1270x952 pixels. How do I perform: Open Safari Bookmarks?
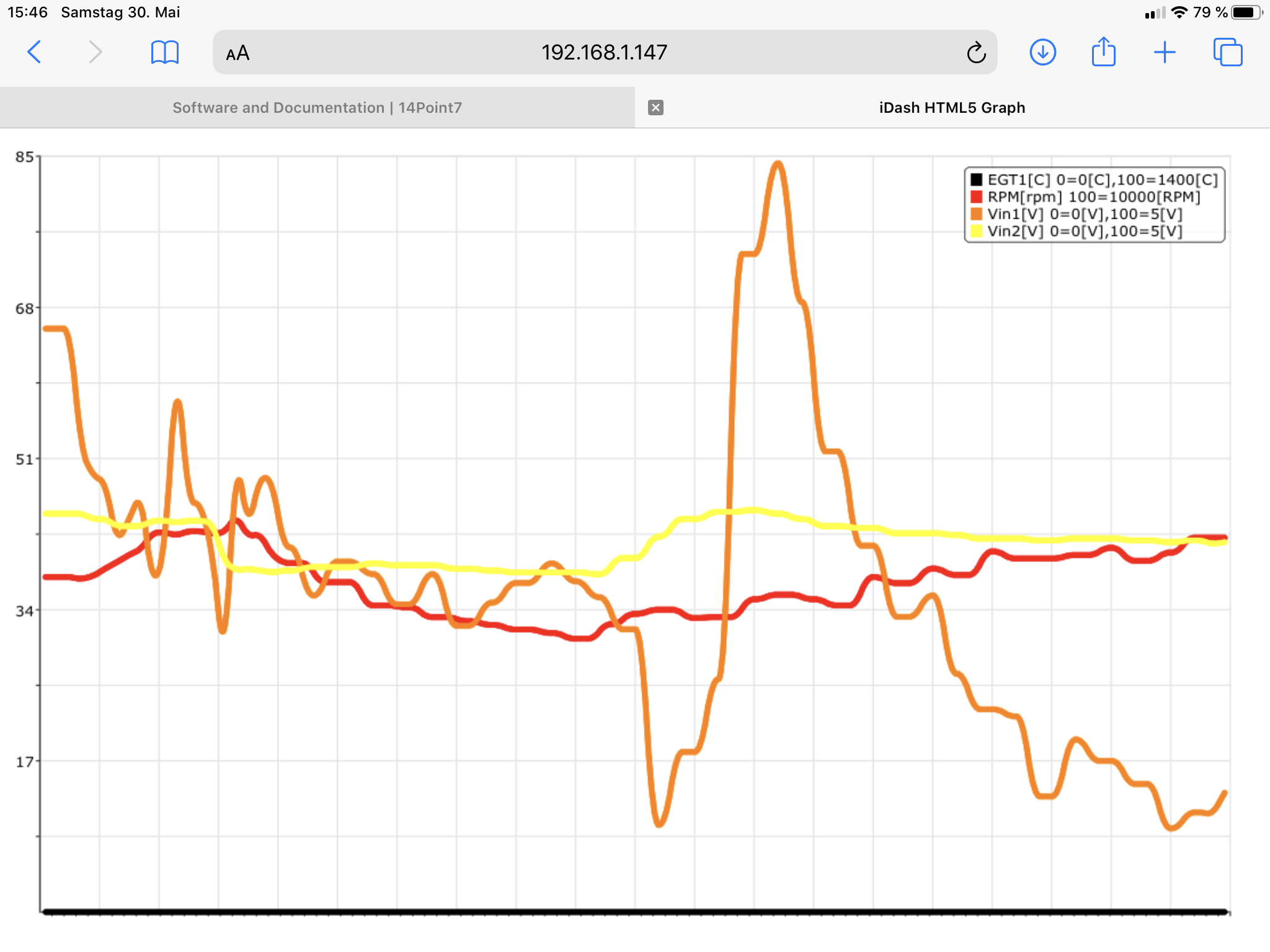click(163, 52)
